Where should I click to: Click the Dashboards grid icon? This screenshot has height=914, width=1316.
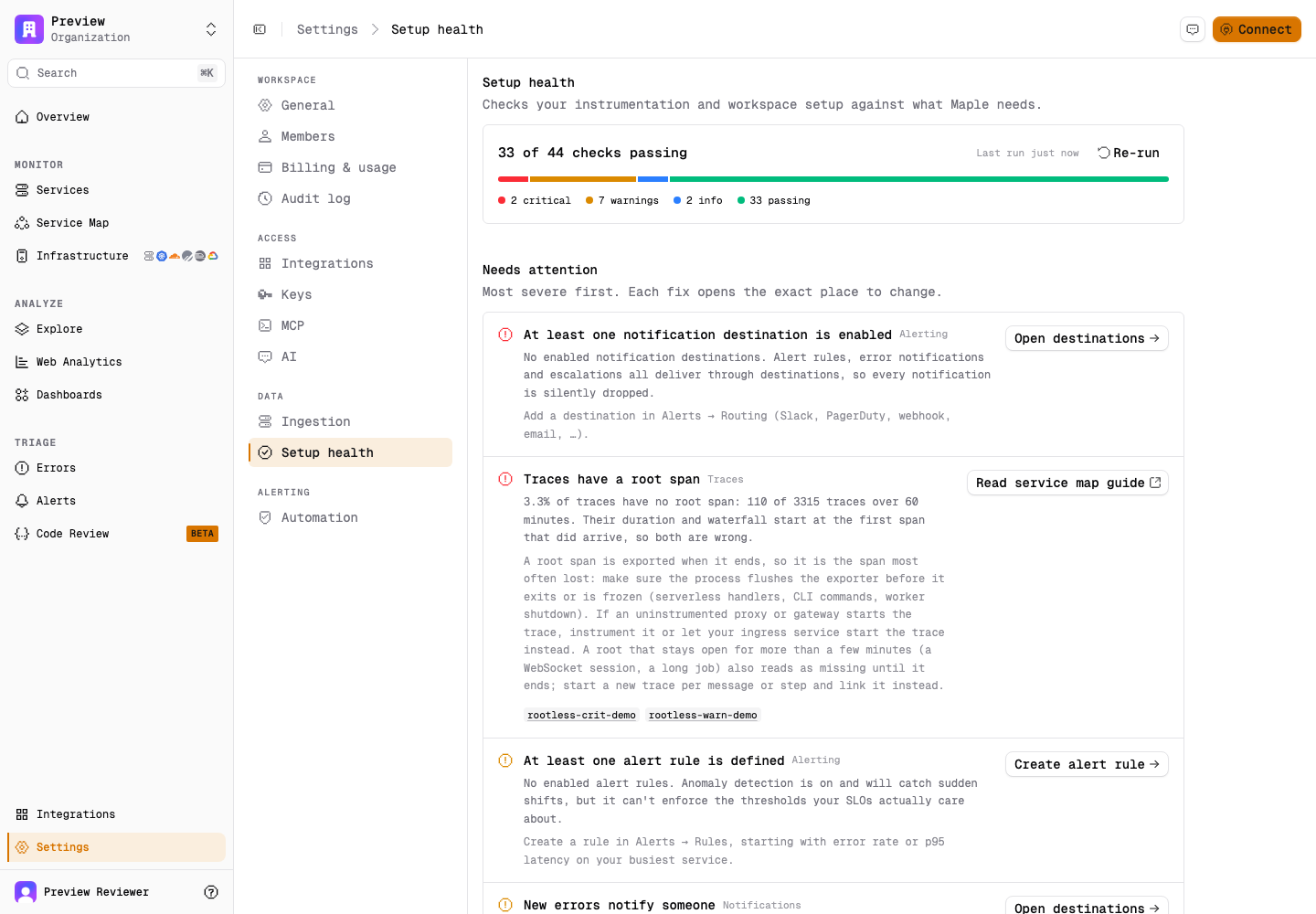(x=22, y=395)
